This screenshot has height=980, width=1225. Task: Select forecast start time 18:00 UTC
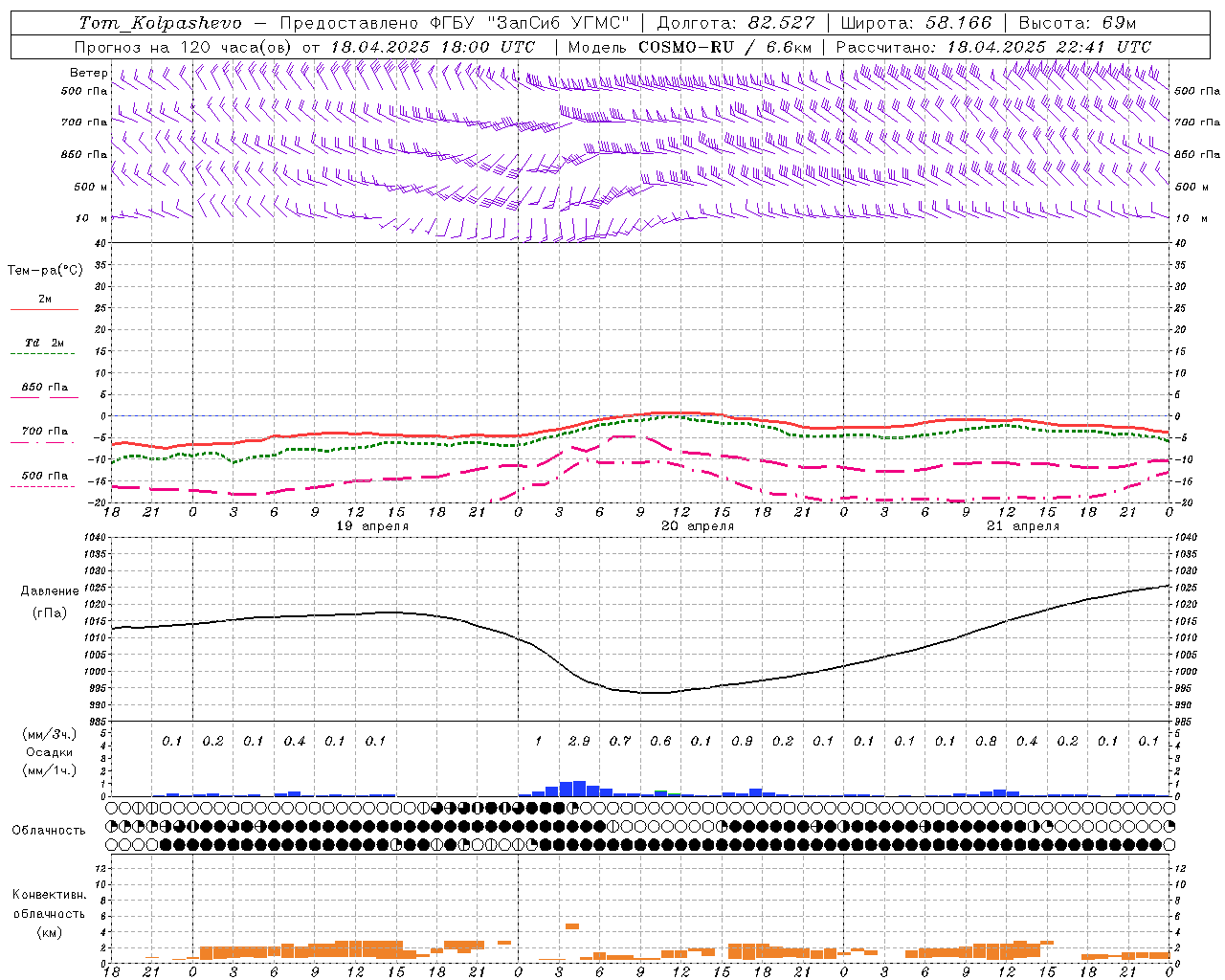(489, 47)
